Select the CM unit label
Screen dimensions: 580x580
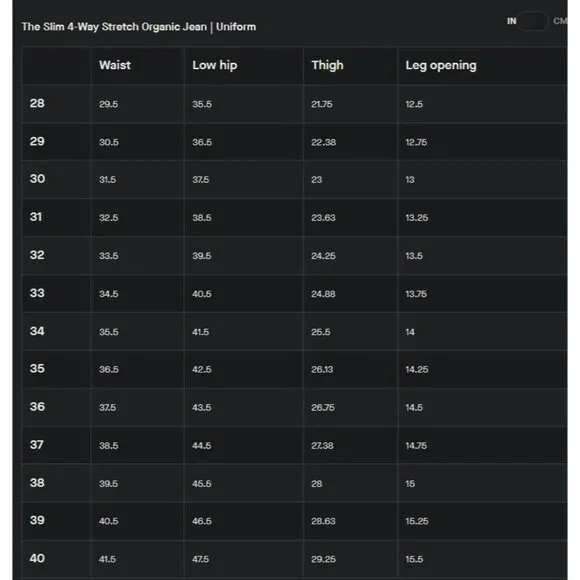[560, 21]
